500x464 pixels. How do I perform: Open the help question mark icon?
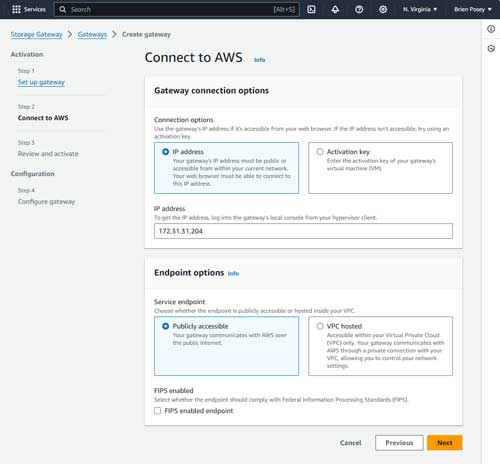click(x=359, y=9)
